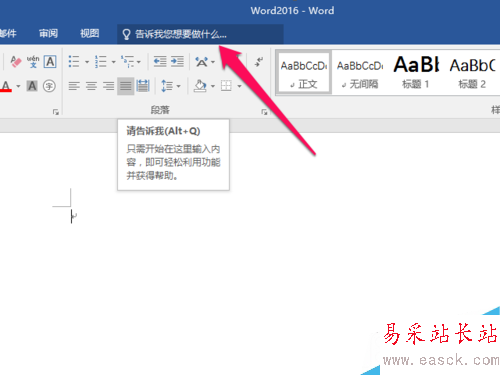Open the Phonetic Guide (wén) tool

click(33, 62)
